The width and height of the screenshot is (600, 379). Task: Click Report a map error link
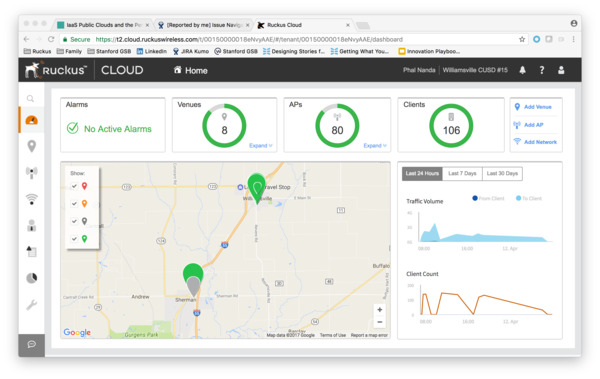click(x=369, y=335)
